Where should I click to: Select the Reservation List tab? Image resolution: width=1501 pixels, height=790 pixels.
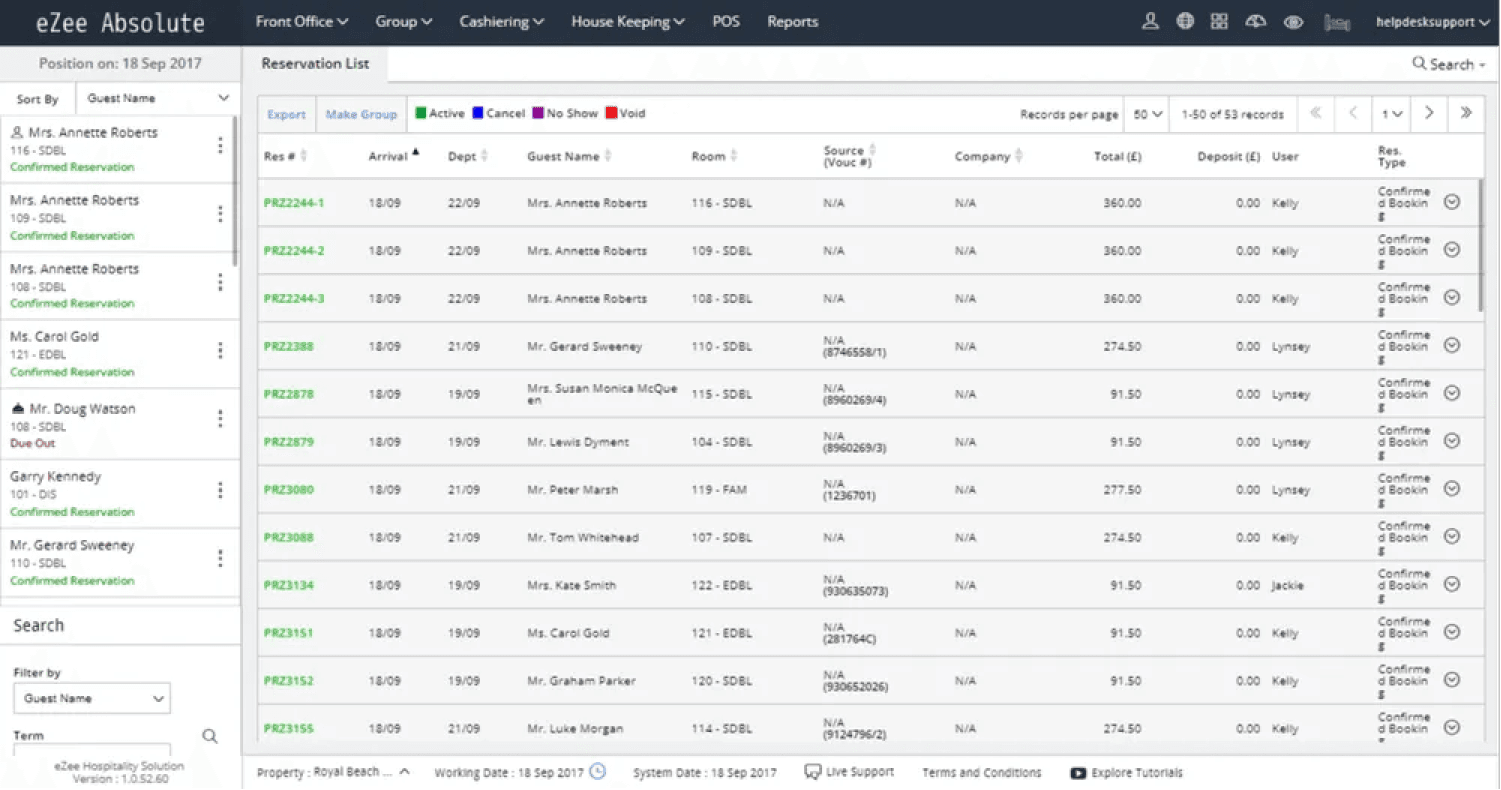click(315, 64)
